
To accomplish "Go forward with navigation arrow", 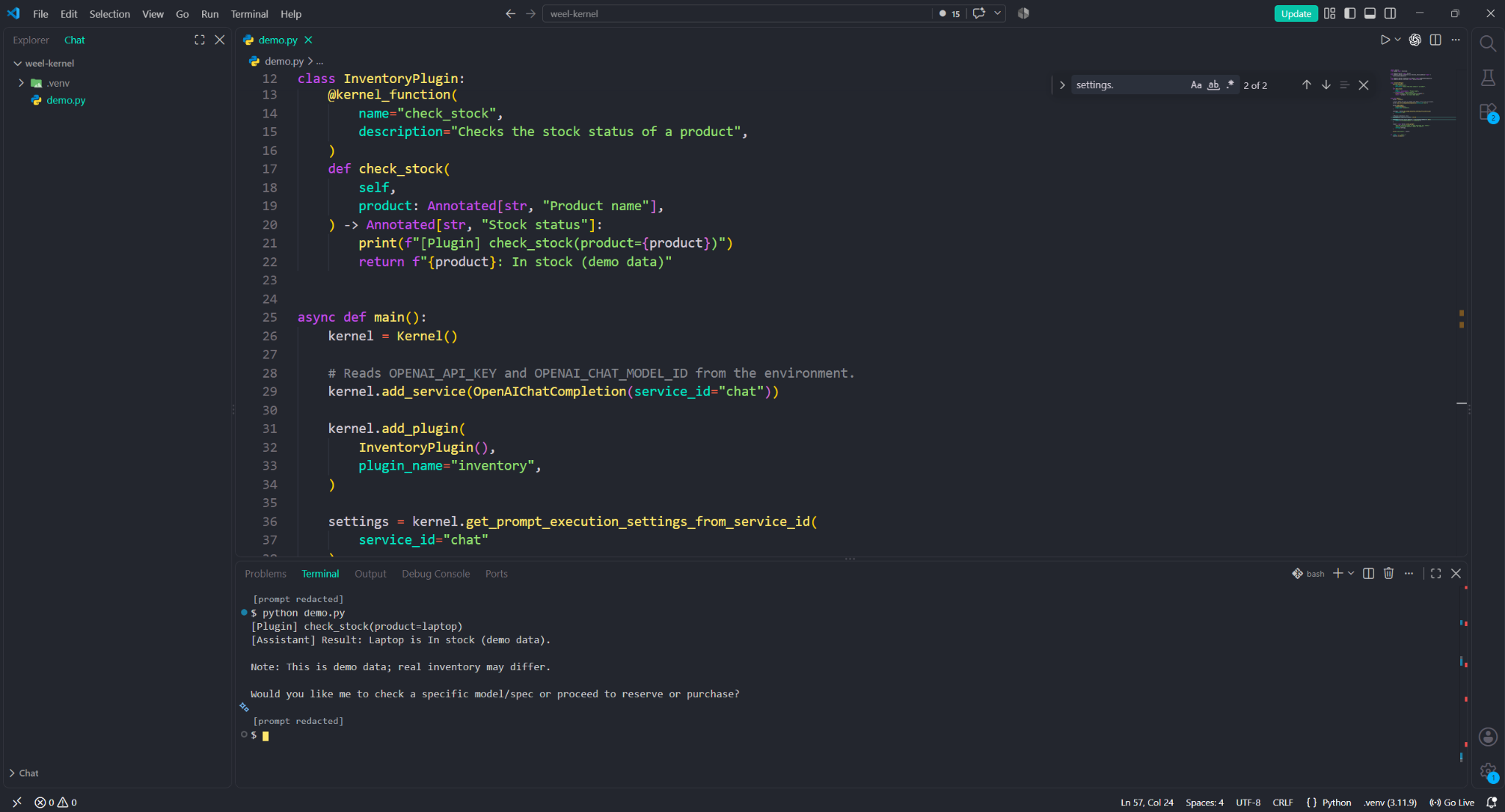I will [531, 13].
